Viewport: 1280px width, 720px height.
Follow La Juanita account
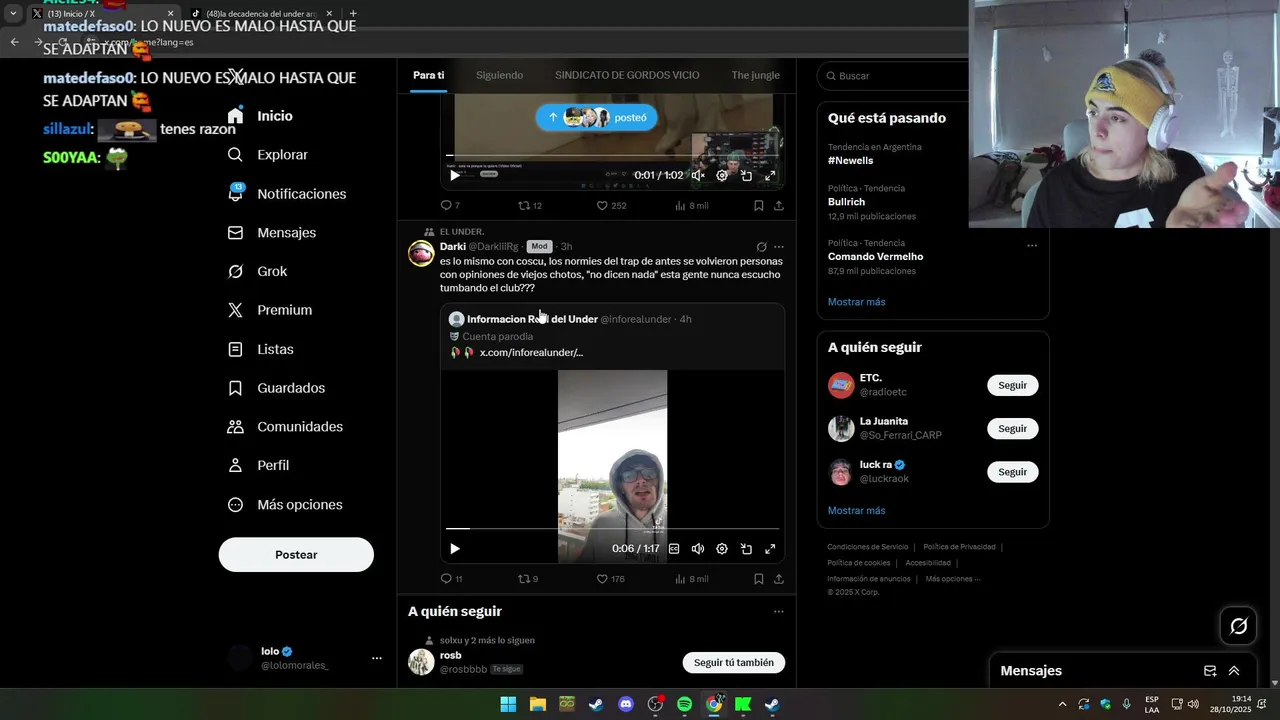click(x=1012, y=428)
